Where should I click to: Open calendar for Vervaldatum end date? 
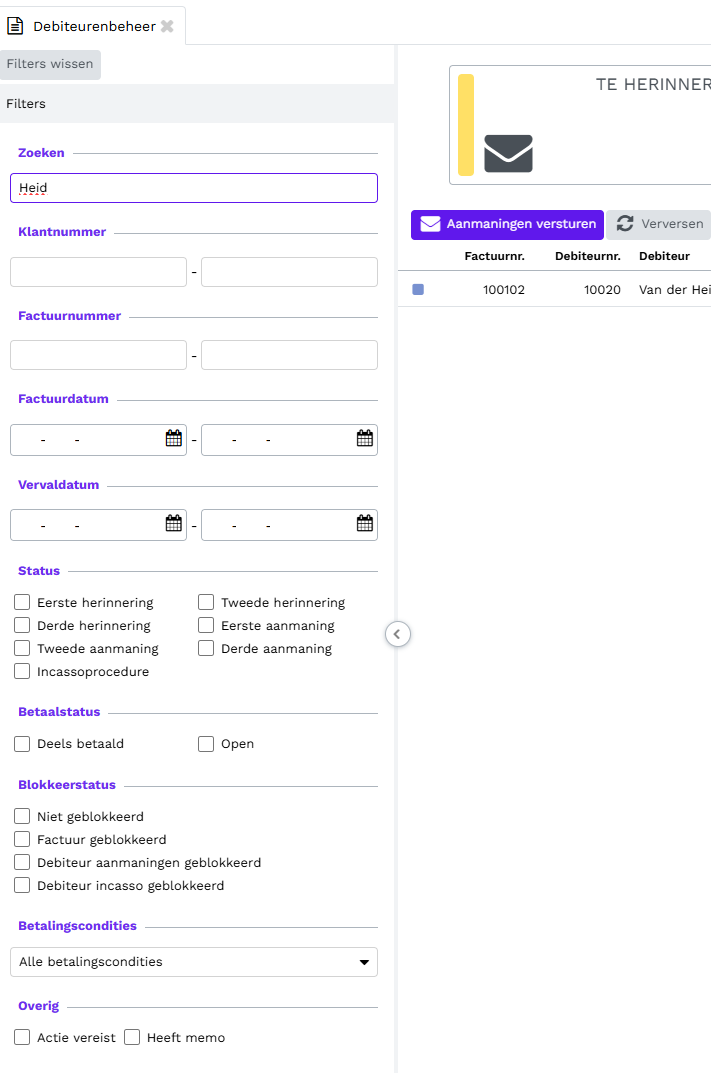(365, 523)
